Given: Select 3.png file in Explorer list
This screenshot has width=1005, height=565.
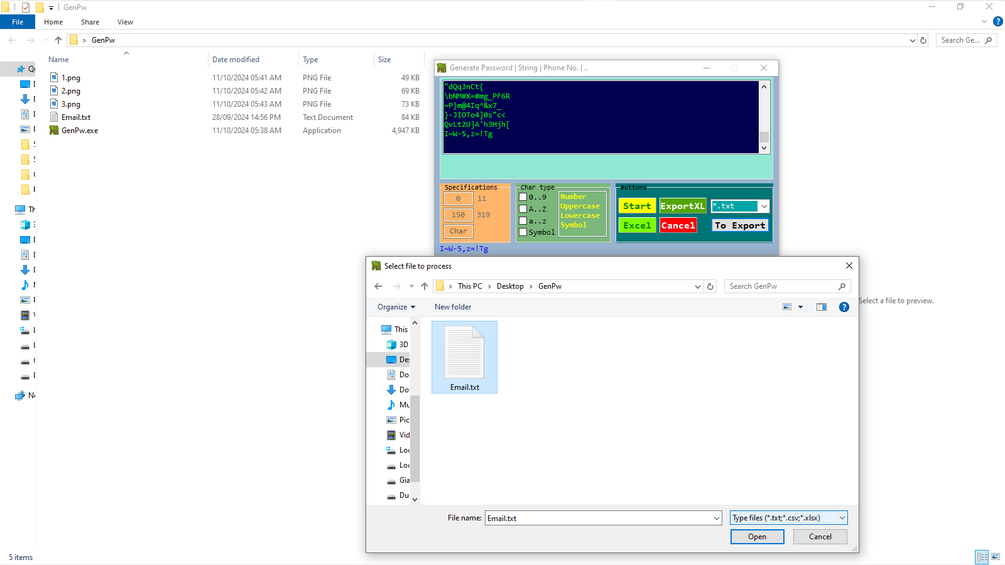Looking at the screenshot, I should click(x=71, y=104).
